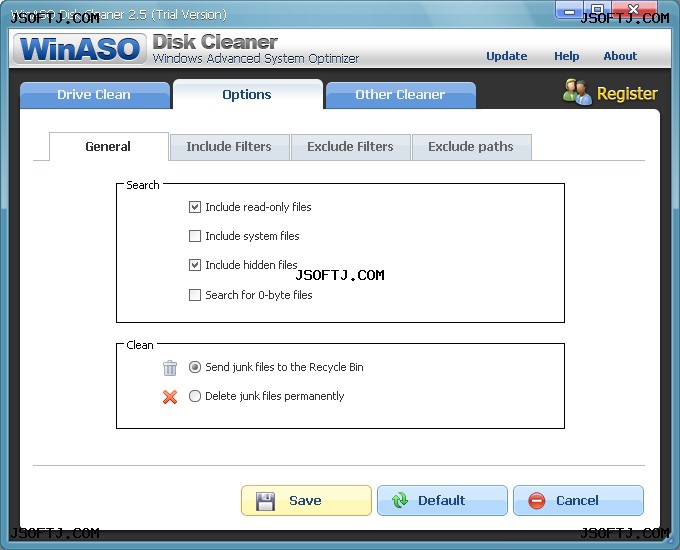Save the options settings
Image resolution: width=680 pixels, height=550 pixels.
[306, 501]
